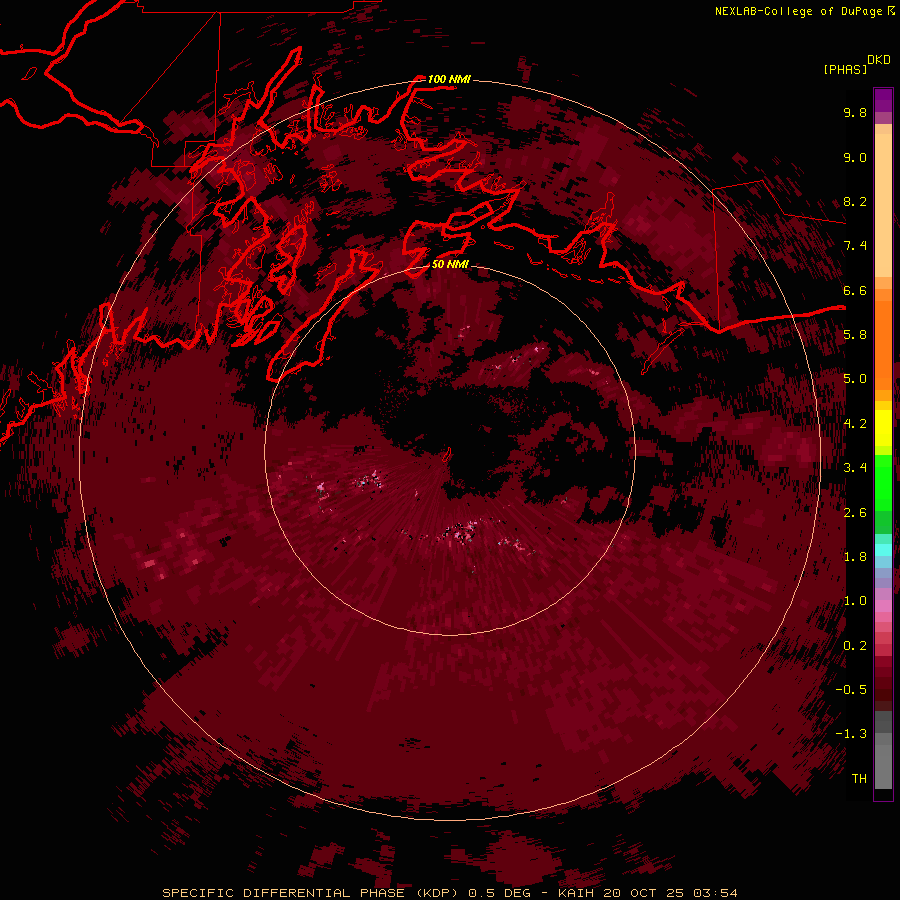Click the 1.0 scale value

[x=855, y=601]
